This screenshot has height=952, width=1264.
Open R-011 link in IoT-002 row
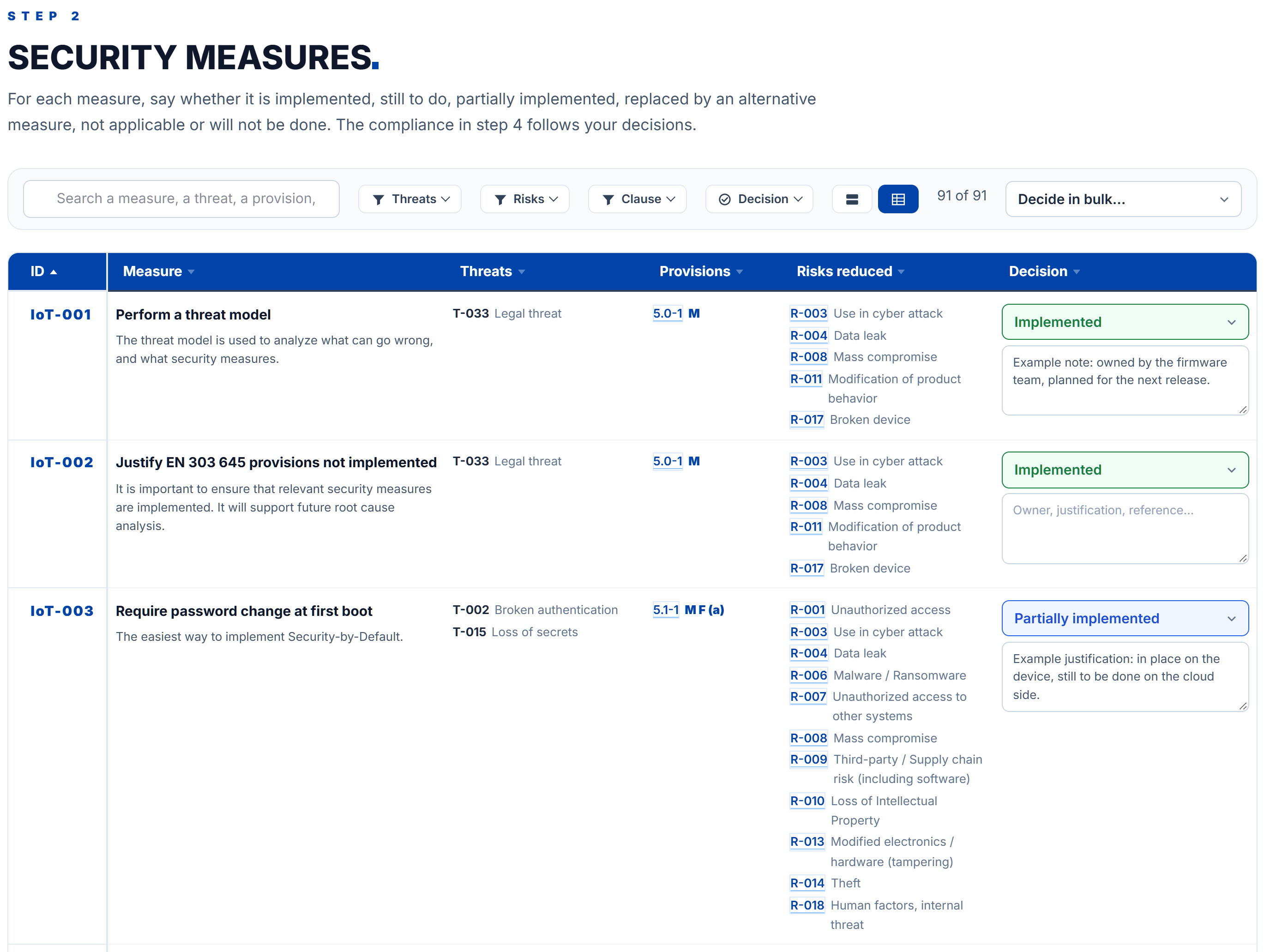pyautogui.click(x=806, y=527)
